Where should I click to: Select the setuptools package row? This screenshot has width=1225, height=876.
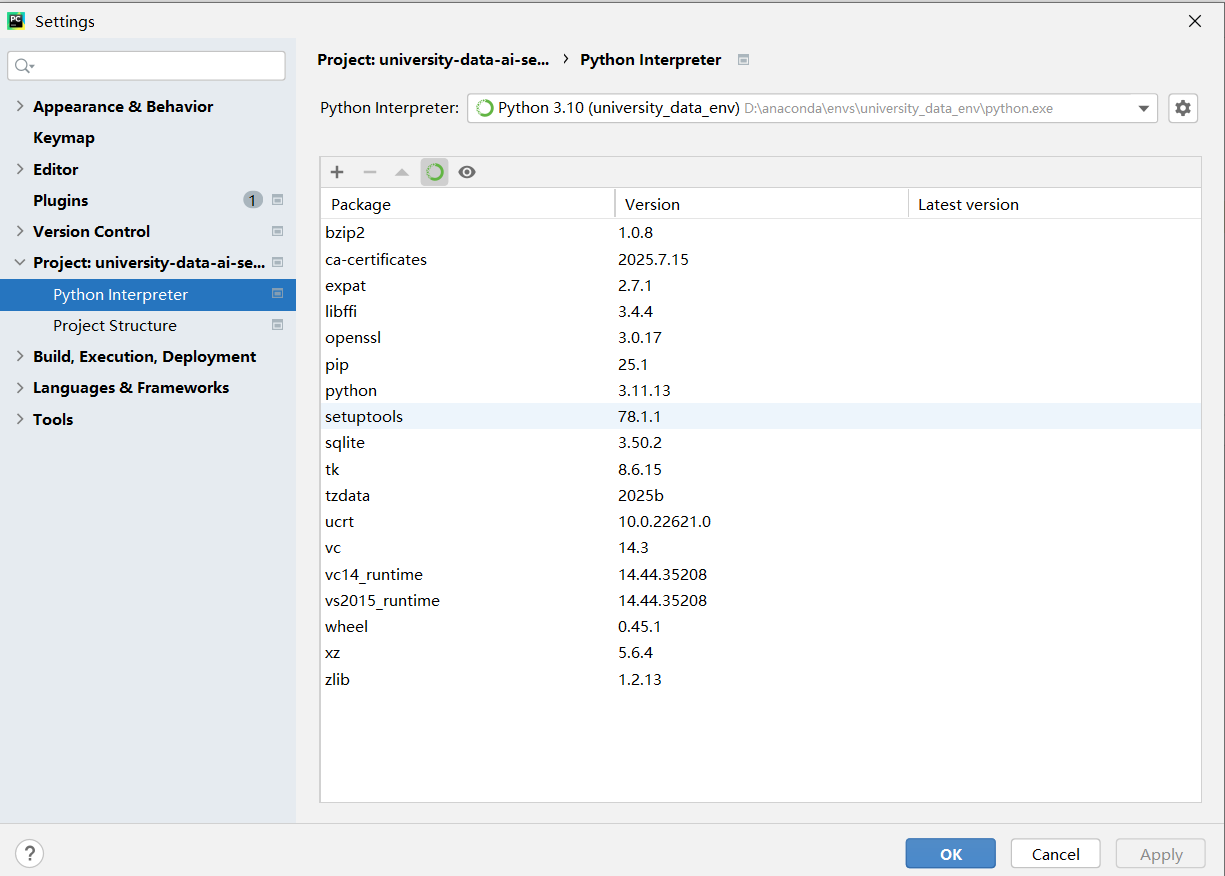(x=761, y=416)
